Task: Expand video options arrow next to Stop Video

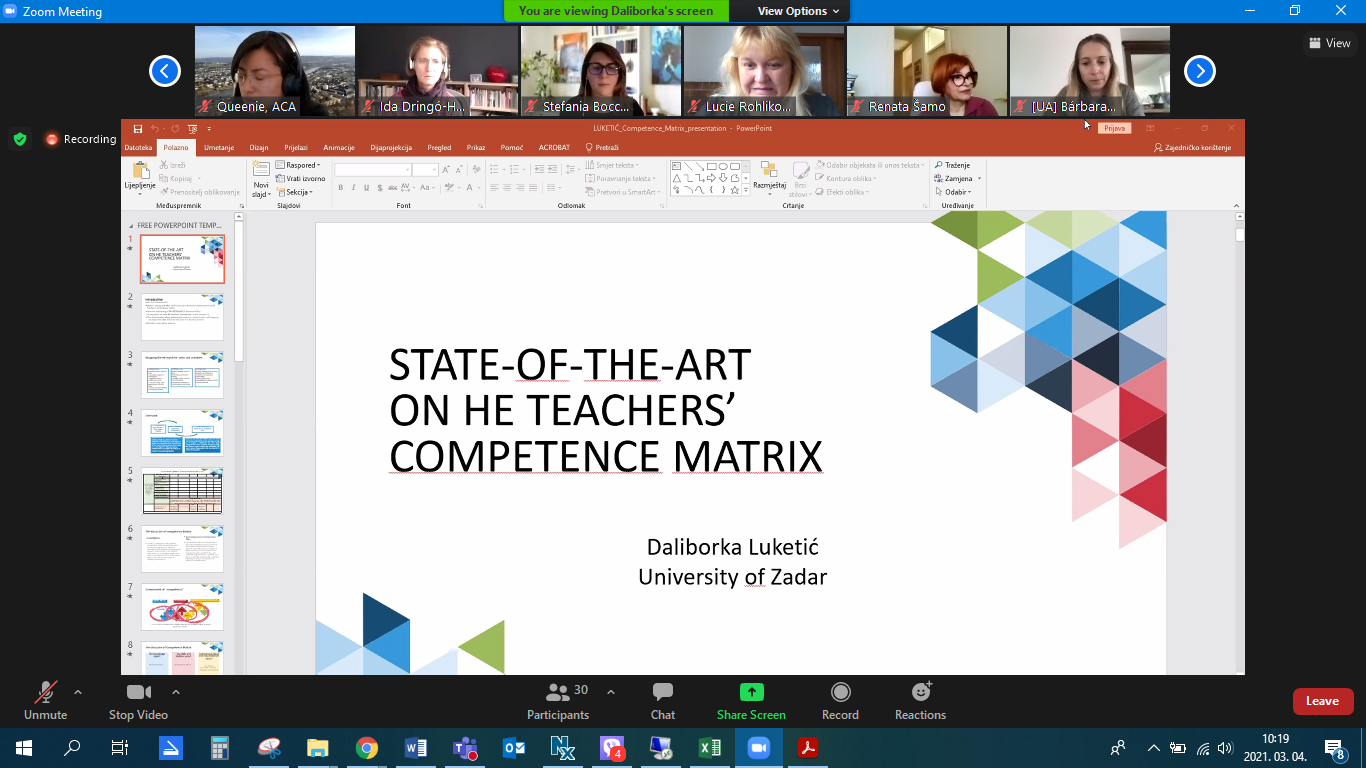Action: [x=176, y=692]
